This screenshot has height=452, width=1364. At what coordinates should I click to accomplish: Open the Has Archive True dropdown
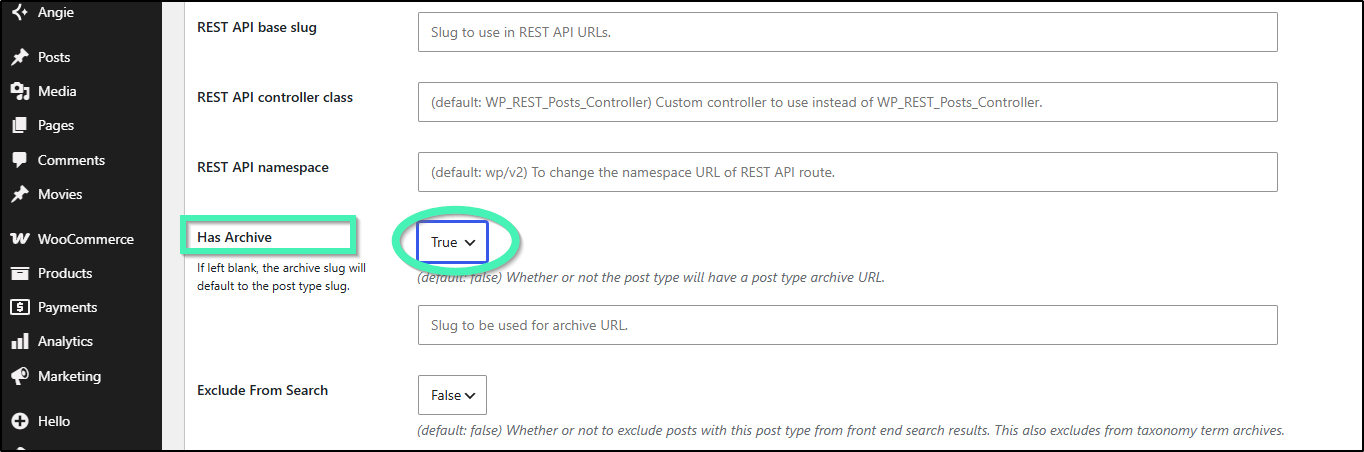[452, 242]
